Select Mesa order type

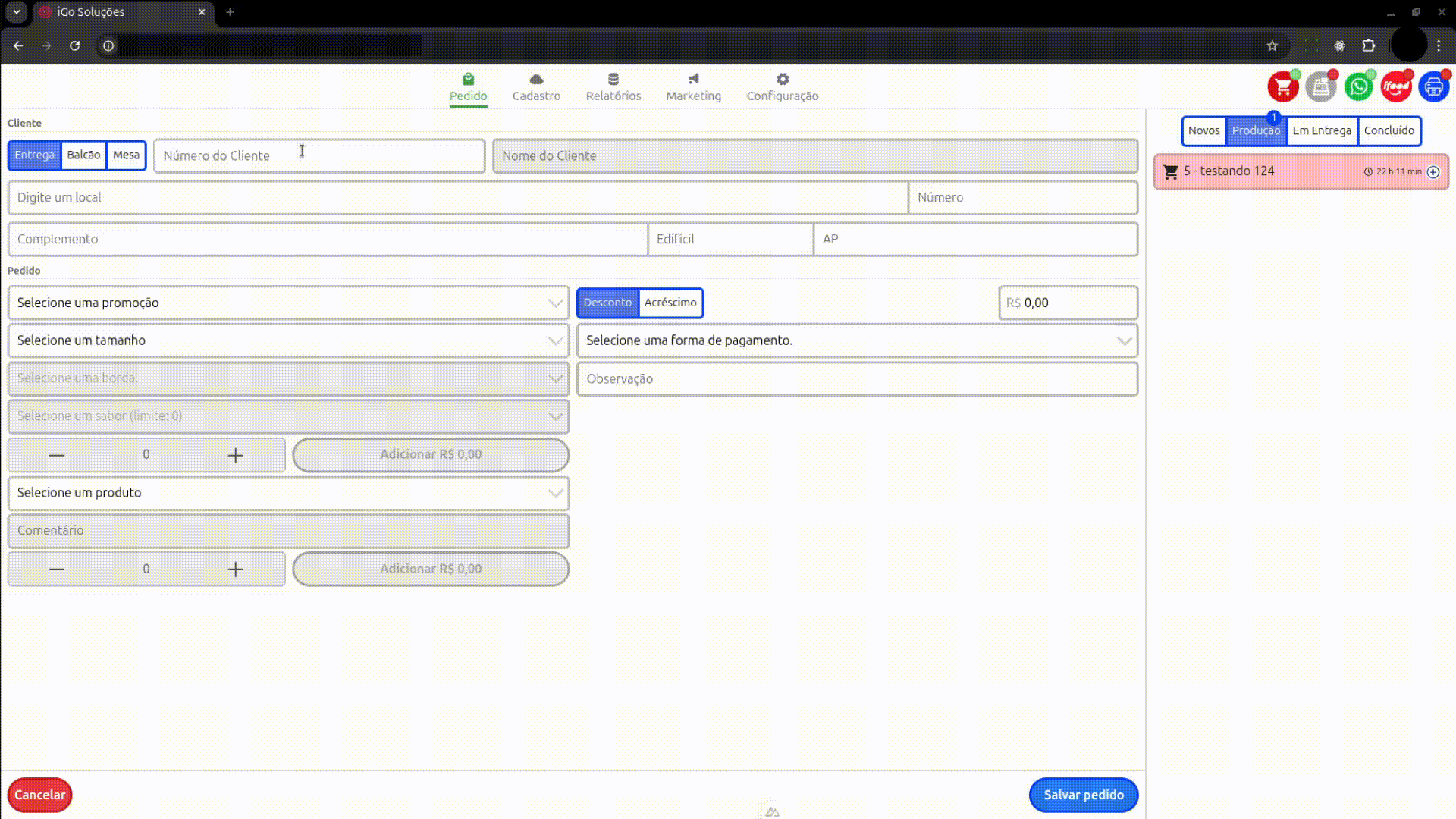pyautogui.click(x=126, y=155)
